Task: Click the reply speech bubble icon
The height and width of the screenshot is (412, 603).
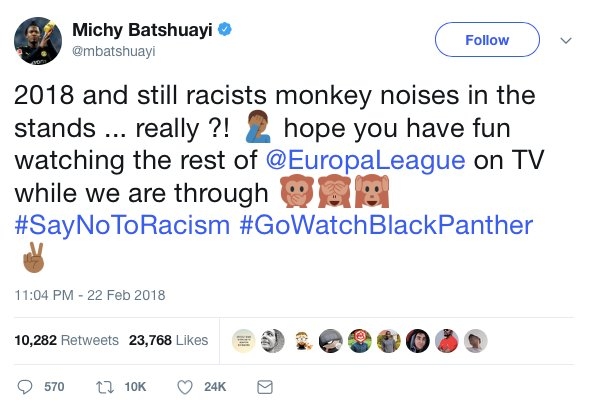Action: click(27, 385)
